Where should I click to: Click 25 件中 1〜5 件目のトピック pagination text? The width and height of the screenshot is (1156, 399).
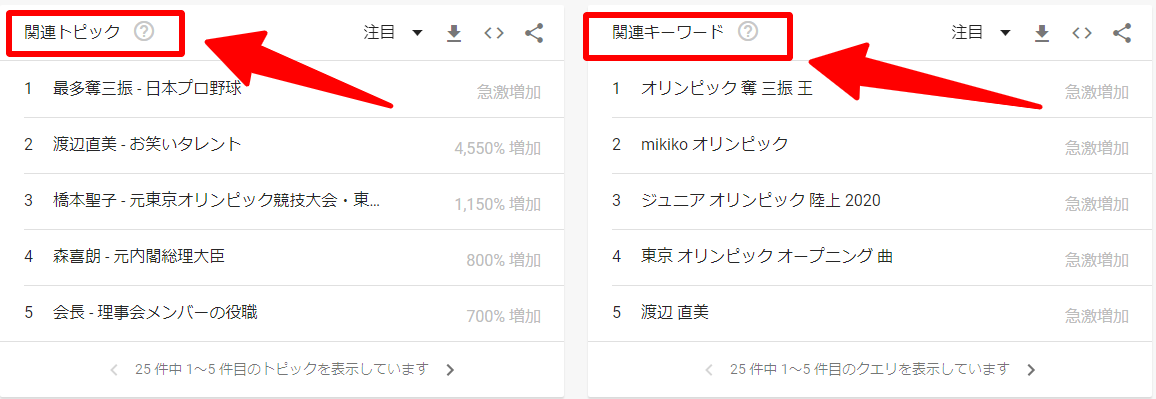point(282,369)
